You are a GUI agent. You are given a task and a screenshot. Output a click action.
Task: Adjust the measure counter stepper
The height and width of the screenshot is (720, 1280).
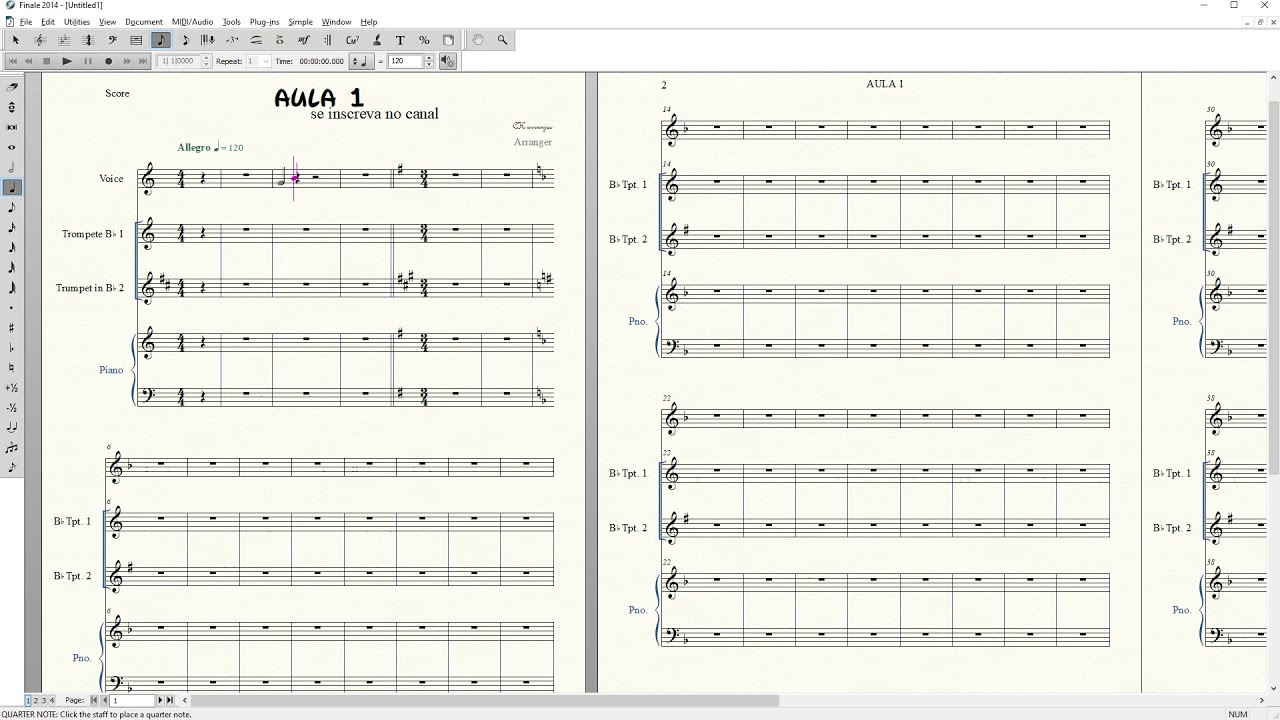[x=207, y=61]
